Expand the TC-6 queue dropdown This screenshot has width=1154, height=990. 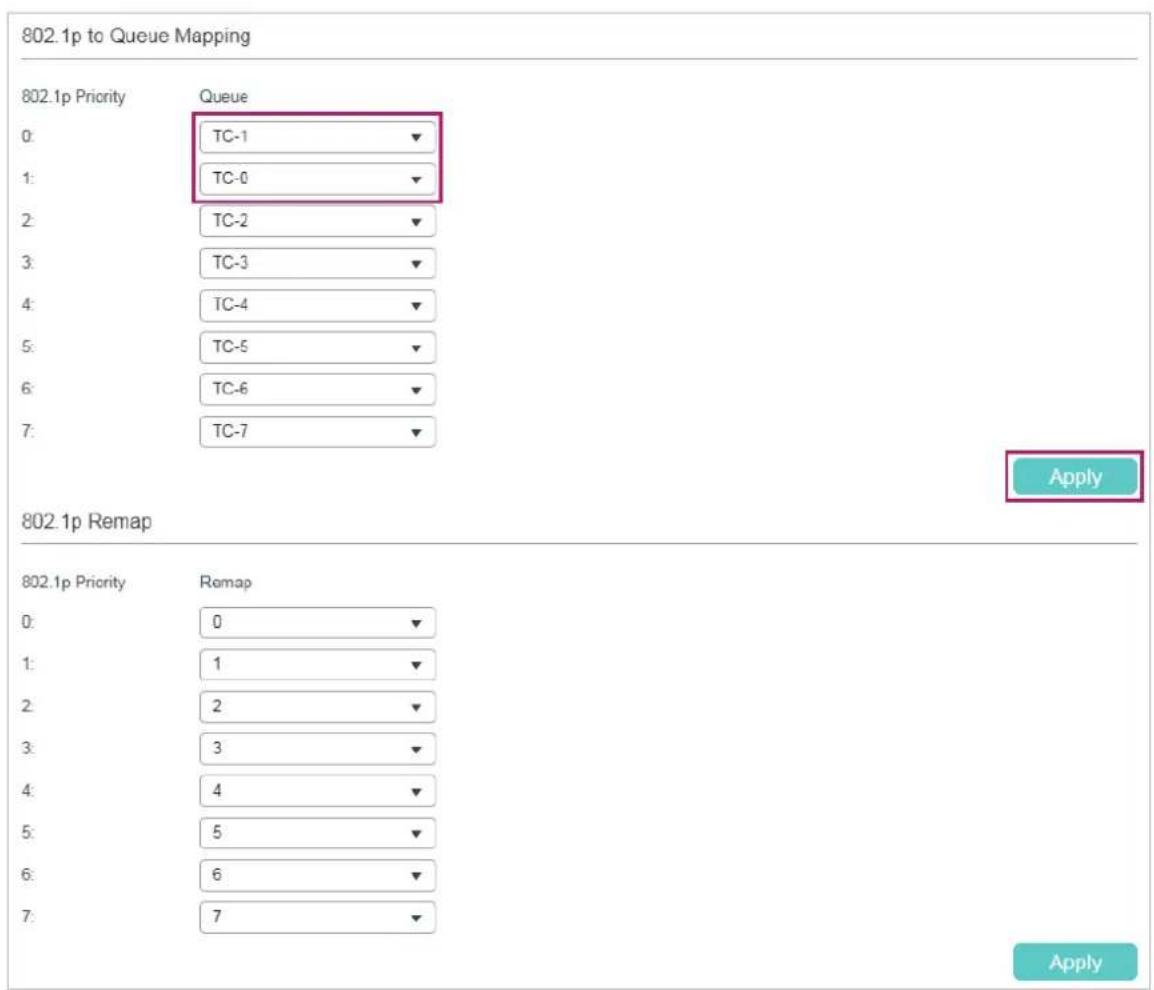coord(317,389)
